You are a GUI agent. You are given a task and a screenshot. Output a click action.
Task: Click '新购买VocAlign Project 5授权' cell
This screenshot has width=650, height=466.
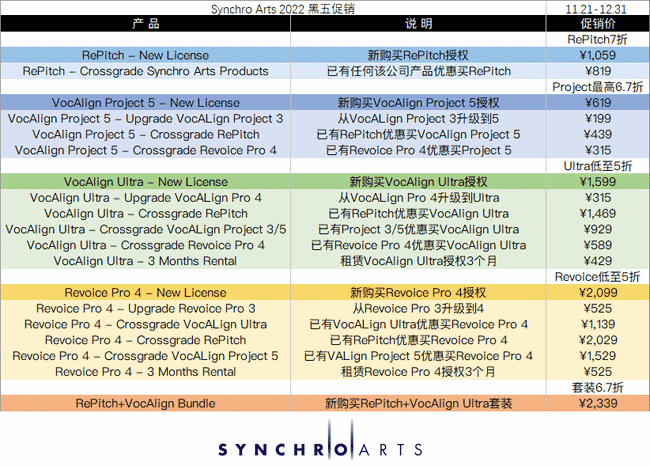(418, 102)
